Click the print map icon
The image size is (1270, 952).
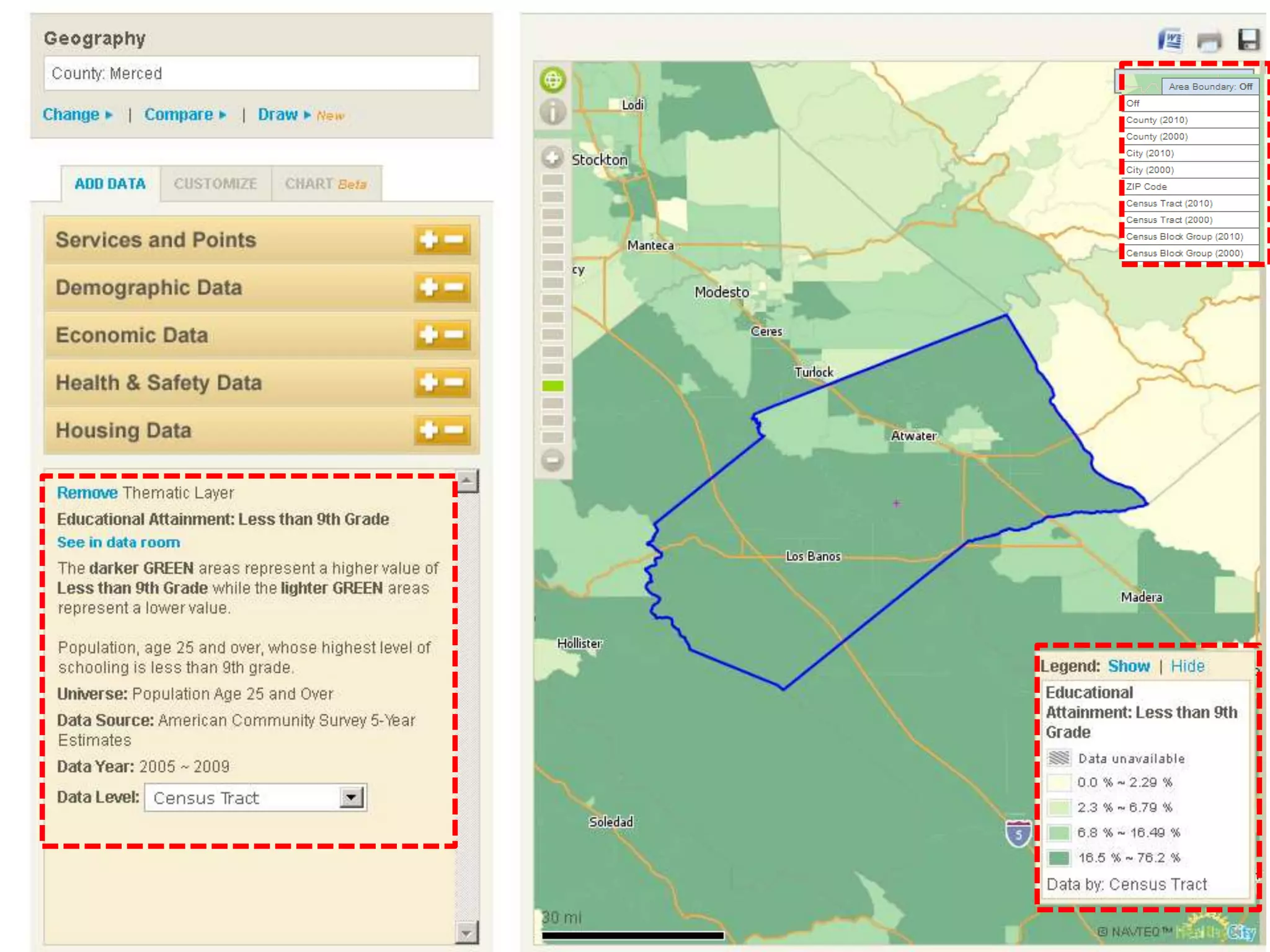1209,41
